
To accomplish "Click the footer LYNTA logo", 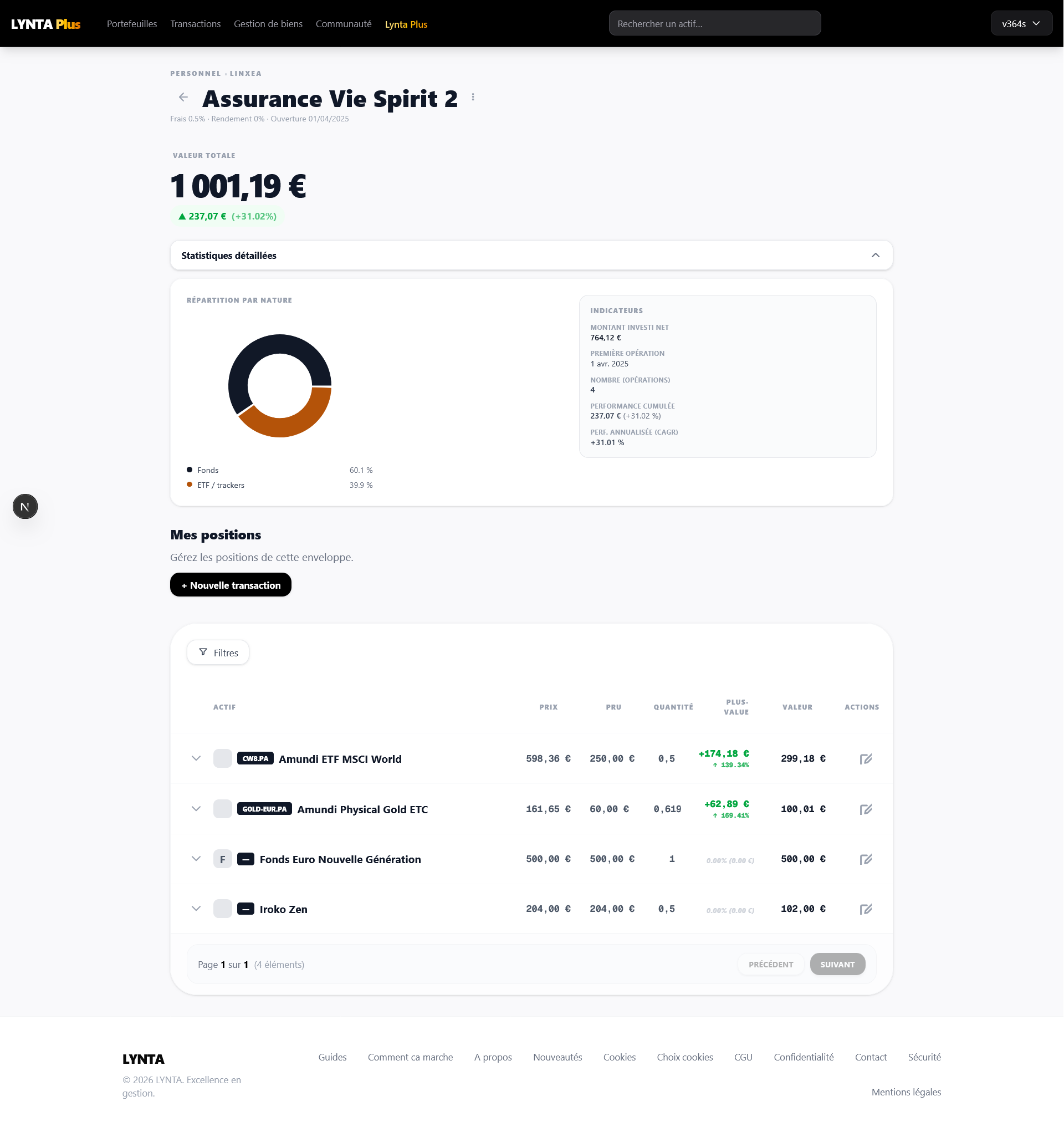I will (x=144, y=1060).
